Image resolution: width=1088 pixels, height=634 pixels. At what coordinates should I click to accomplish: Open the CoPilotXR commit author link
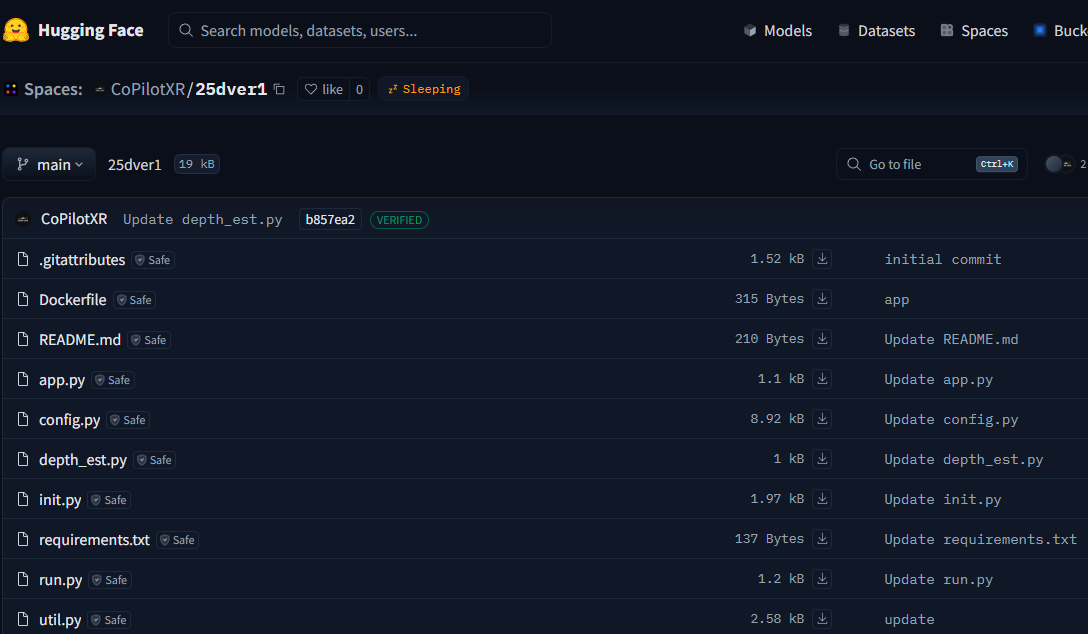[74, 219]
